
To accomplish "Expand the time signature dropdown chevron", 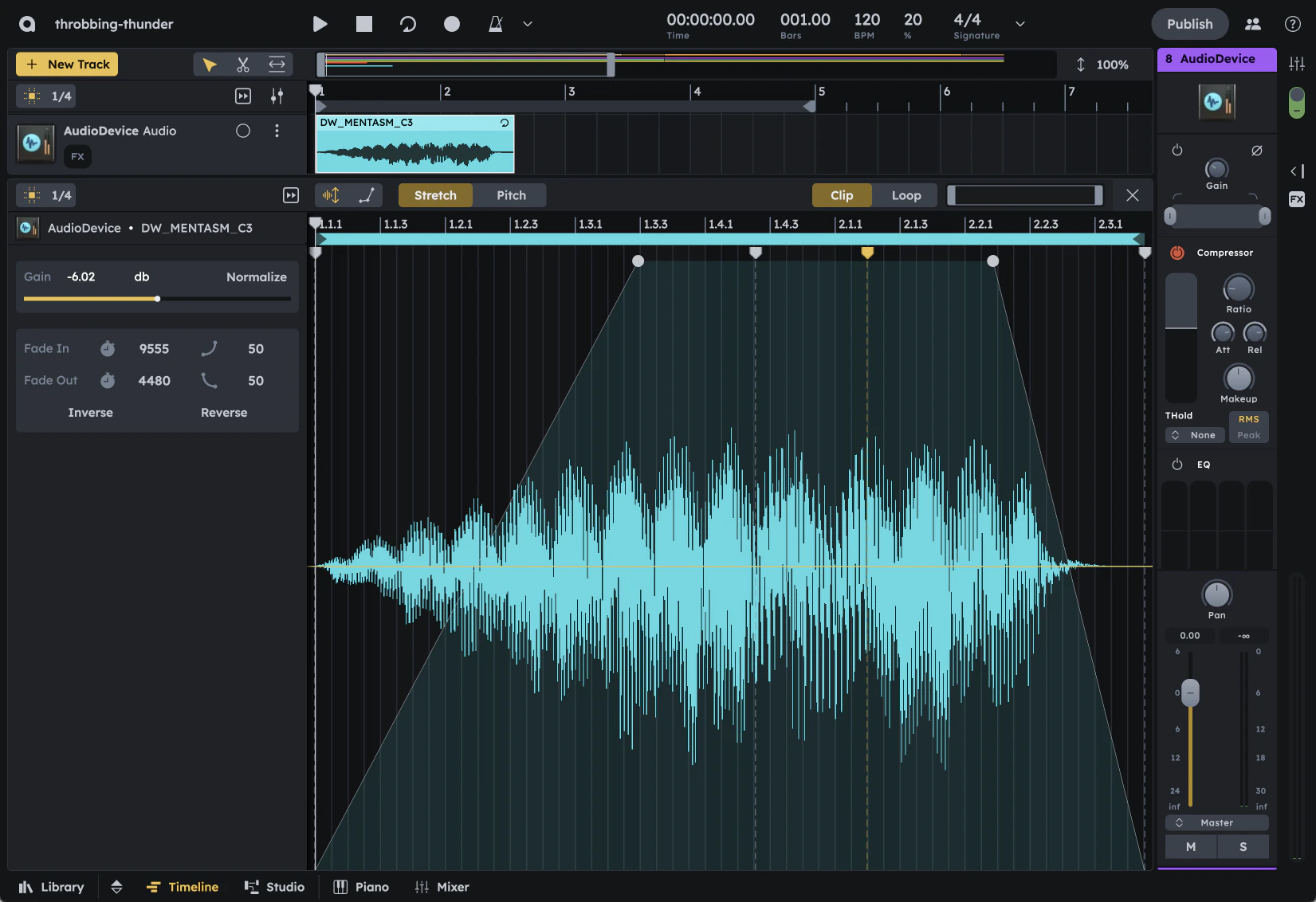I will pyautogui.click(x=1019, y=24).
